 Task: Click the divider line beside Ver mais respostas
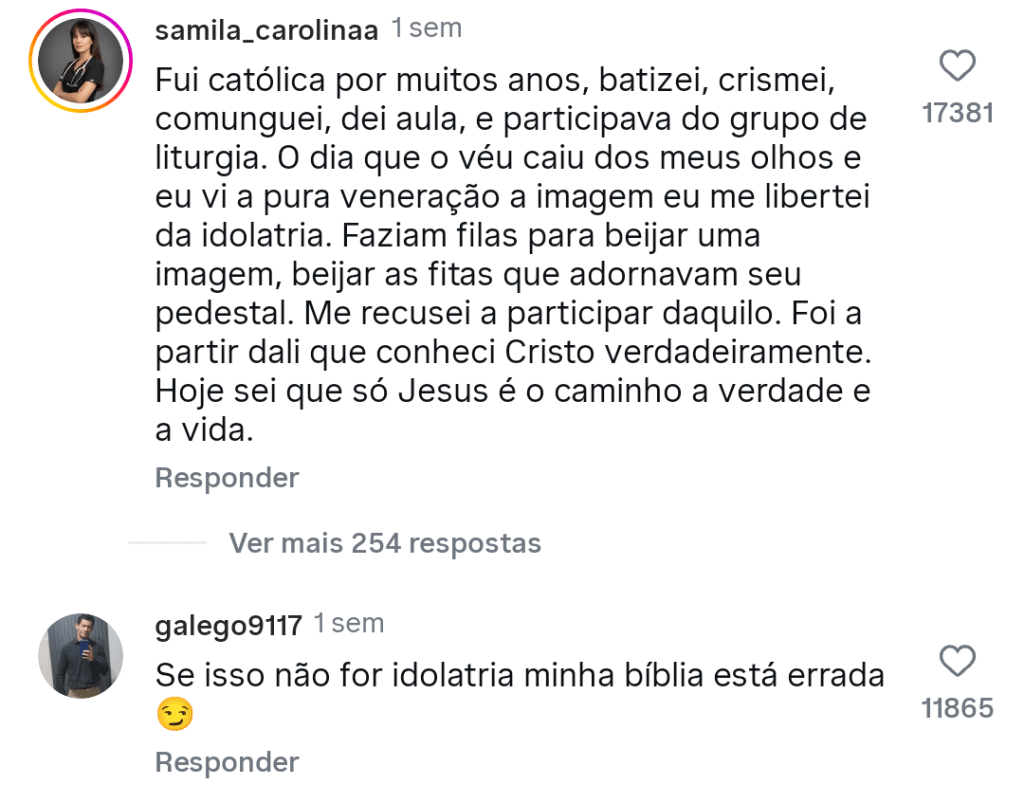tap(167, 543)
